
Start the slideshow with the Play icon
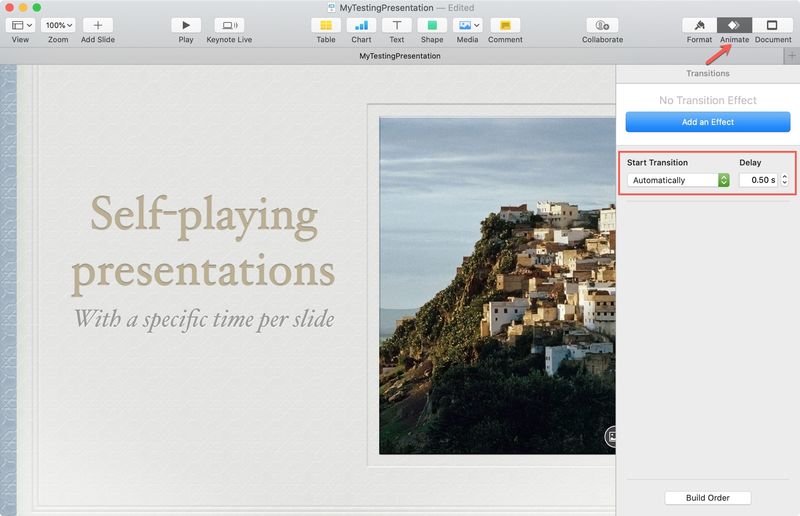click(186, 25)
